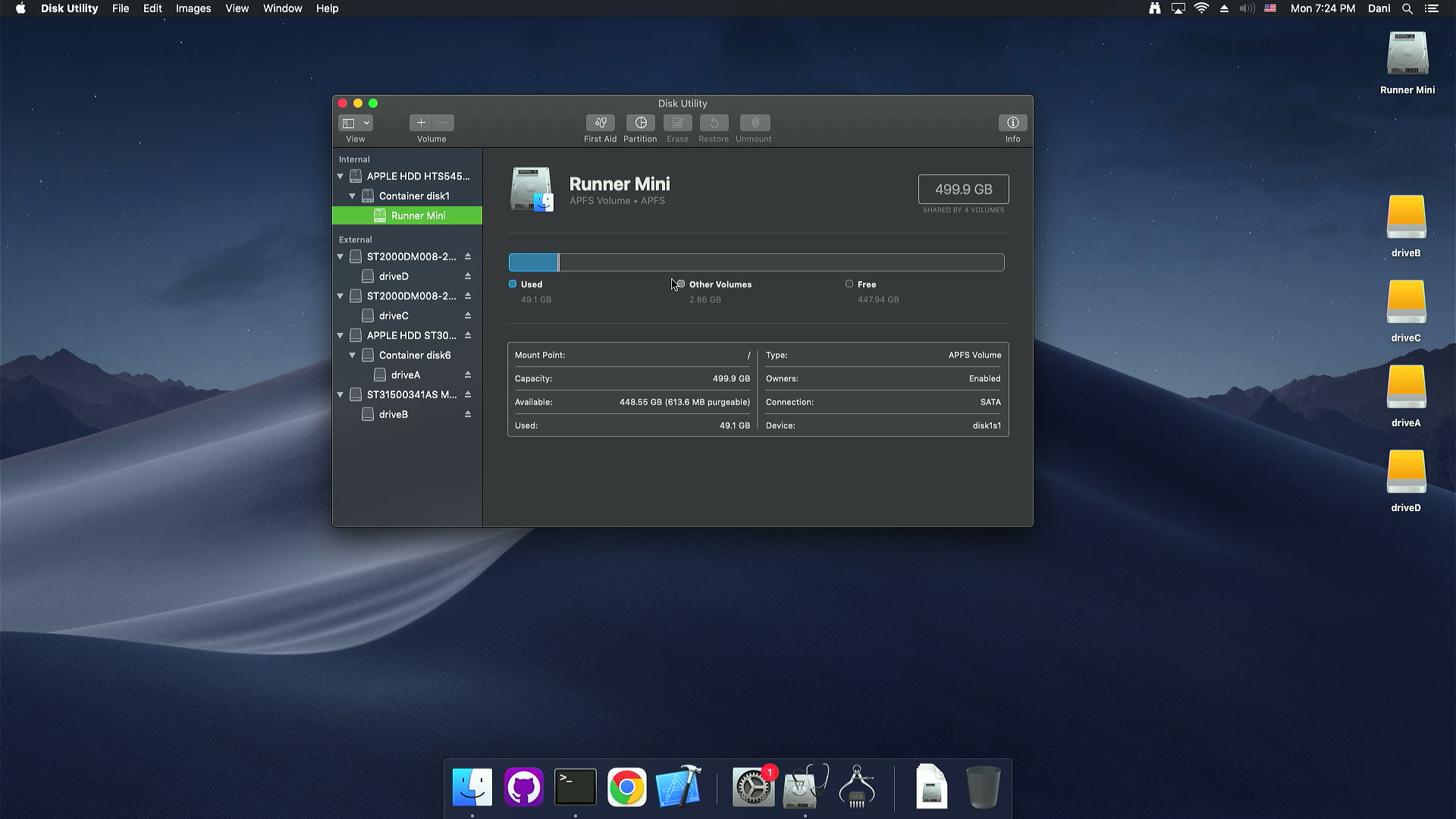Open the Info panel
This screenshot has height=819, width=1456.
pyautogui.click(x=1012, y=123)
